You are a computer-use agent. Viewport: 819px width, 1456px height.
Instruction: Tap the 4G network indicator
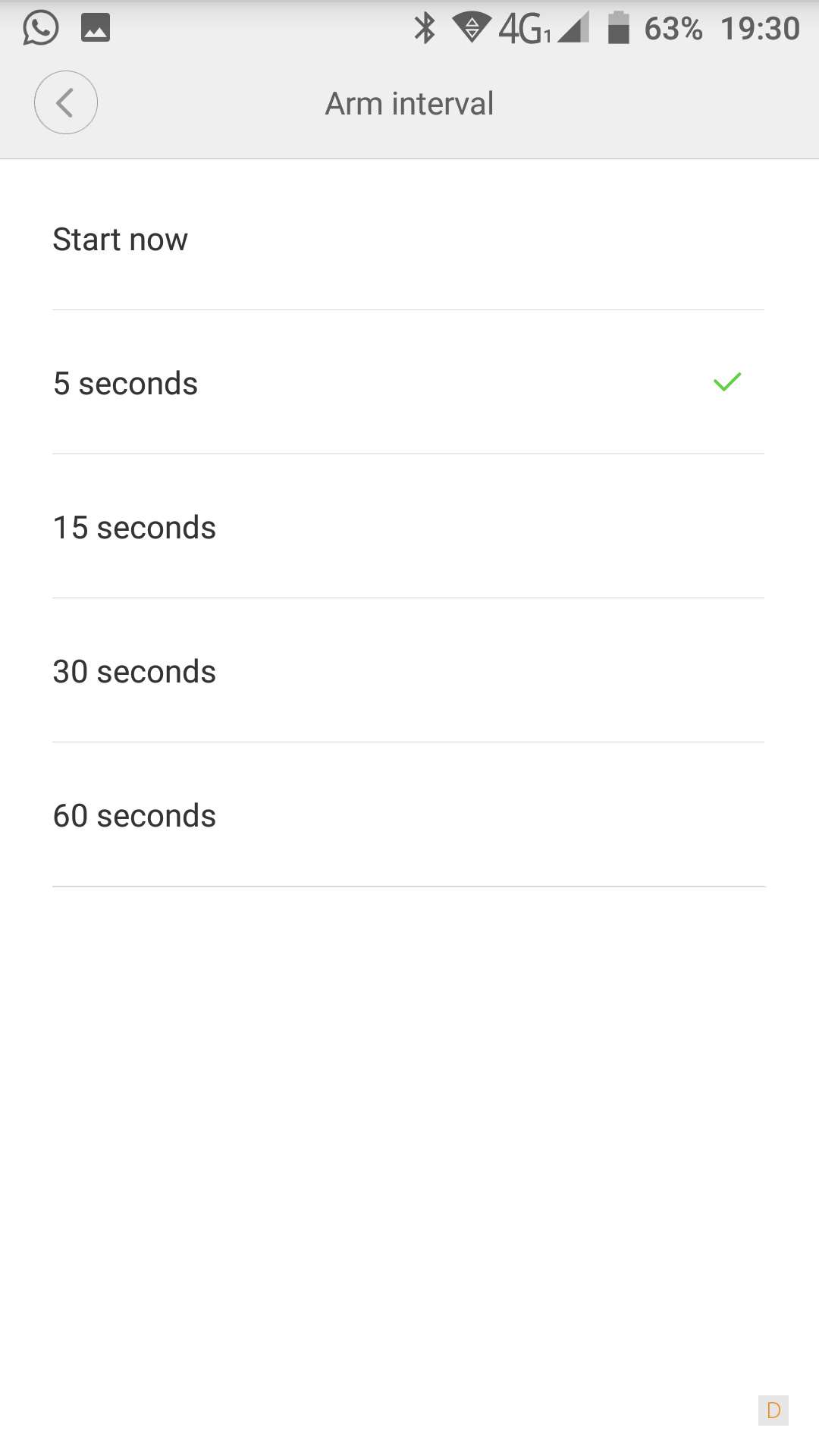coord(523,29)
